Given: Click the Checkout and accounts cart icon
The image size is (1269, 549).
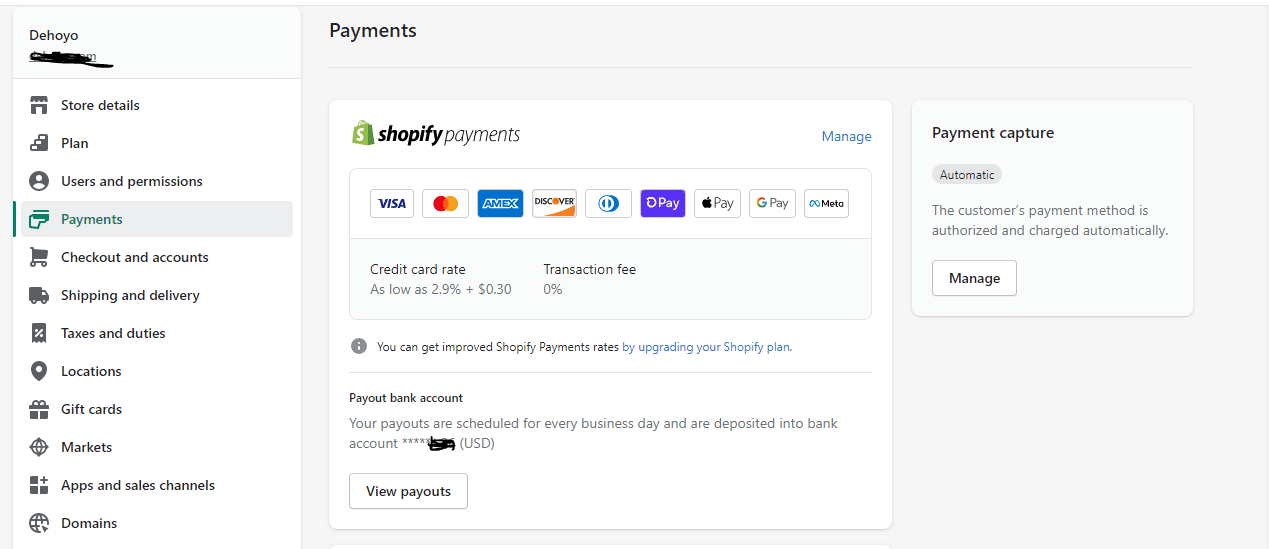Looking at the screenshot, I should [39, 257].
